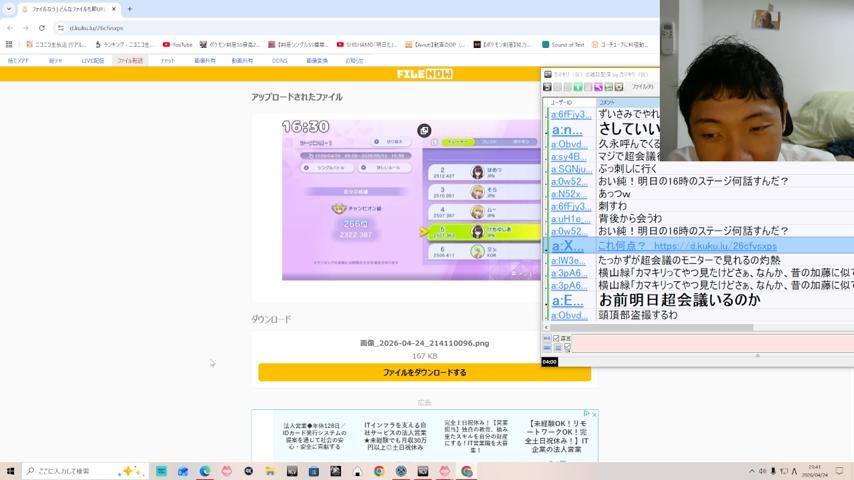
Task: Show hidden system tray icons
Action: (752, 471)
